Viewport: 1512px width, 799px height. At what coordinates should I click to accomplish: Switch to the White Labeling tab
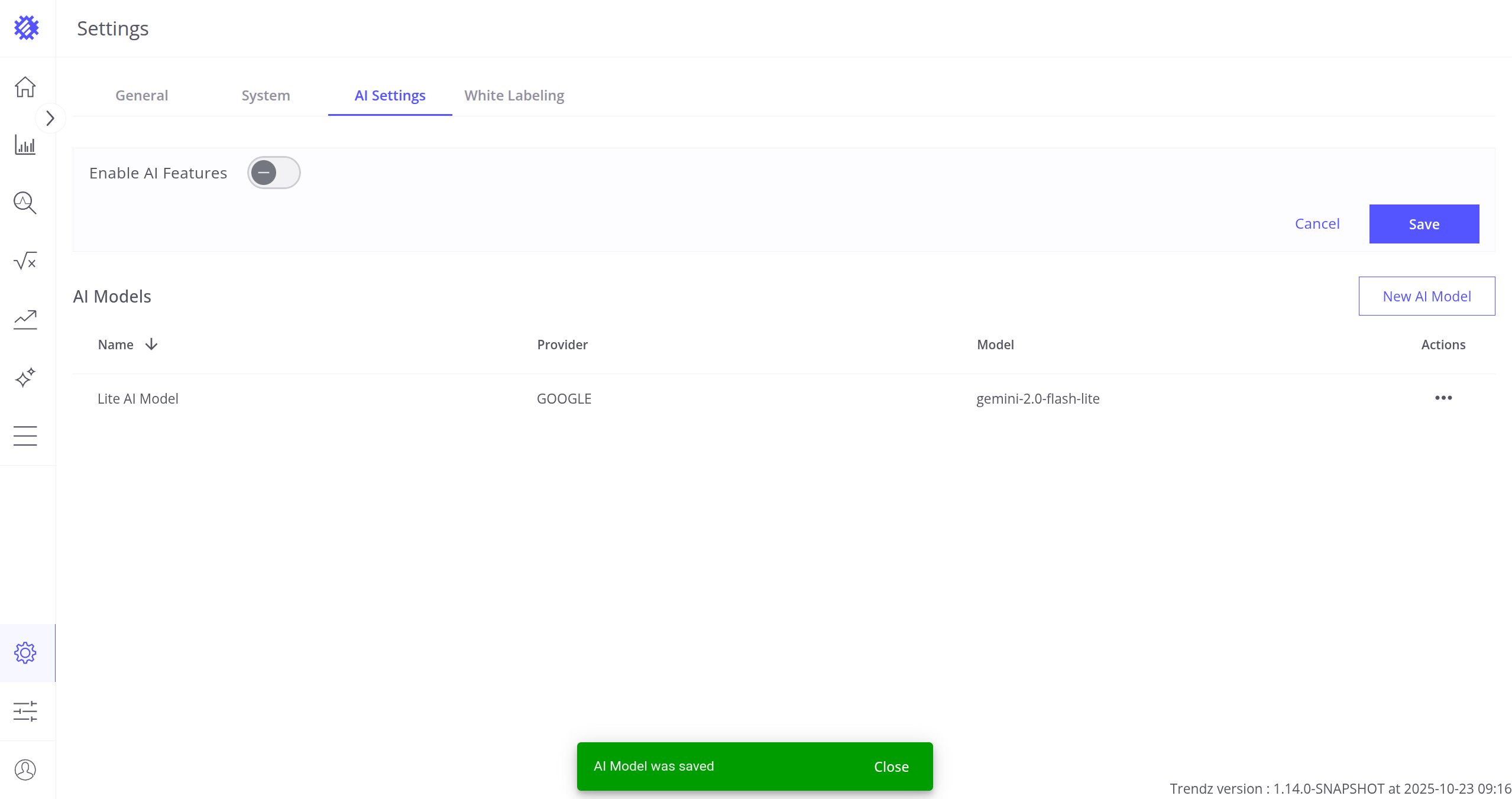[514, 95]
